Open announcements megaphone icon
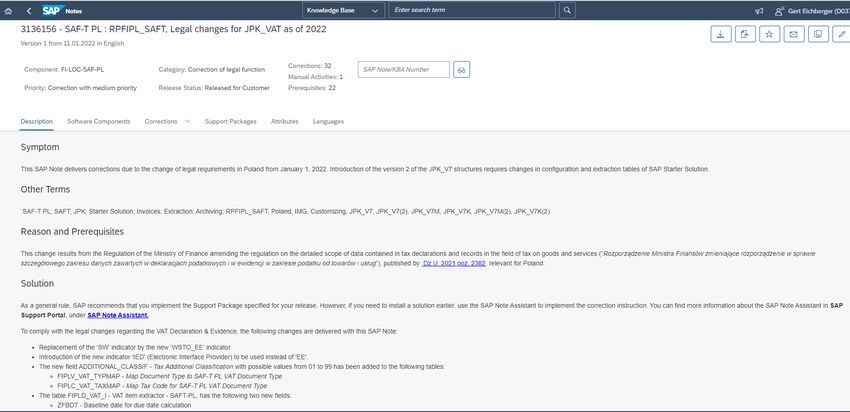Viewport: 850px width, 412px height. (x=759, y=10)
